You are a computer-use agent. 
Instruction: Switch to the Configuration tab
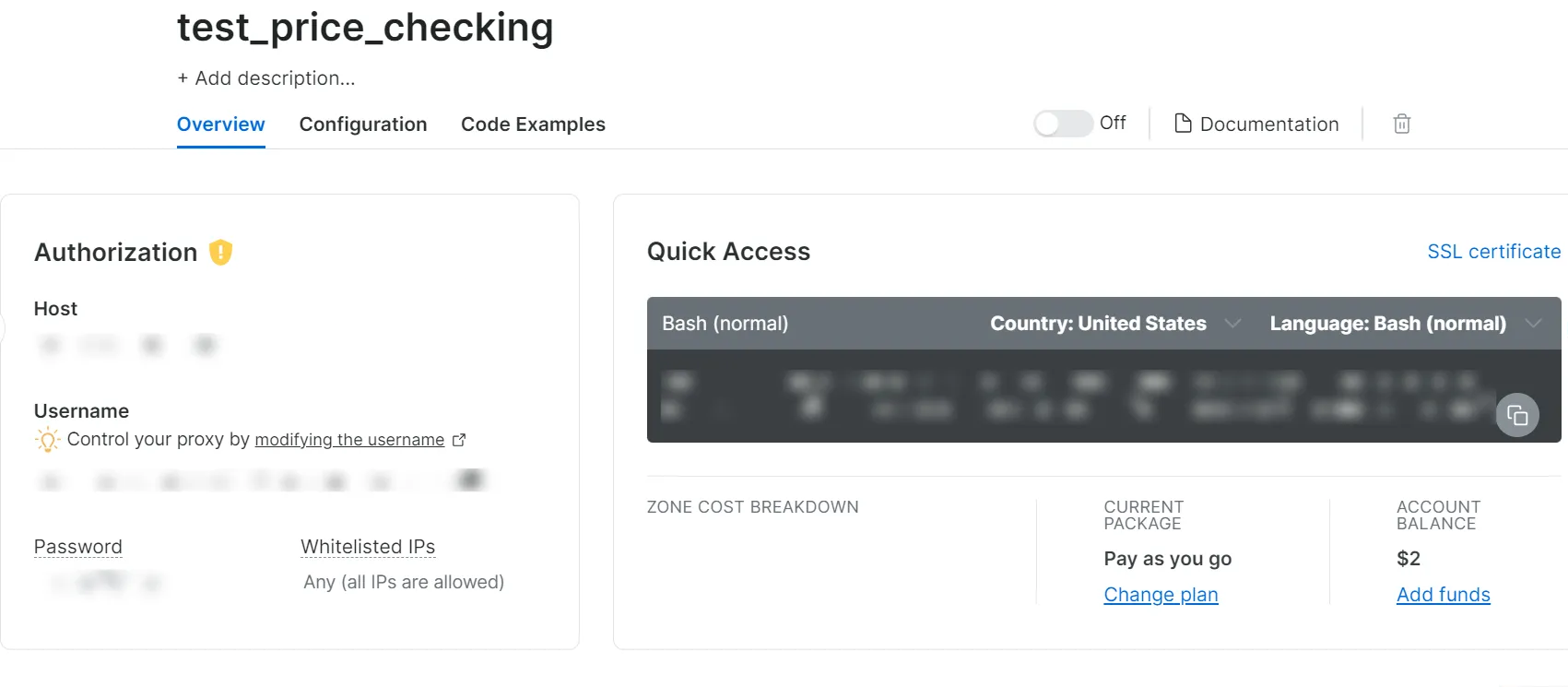click(363, 124)
